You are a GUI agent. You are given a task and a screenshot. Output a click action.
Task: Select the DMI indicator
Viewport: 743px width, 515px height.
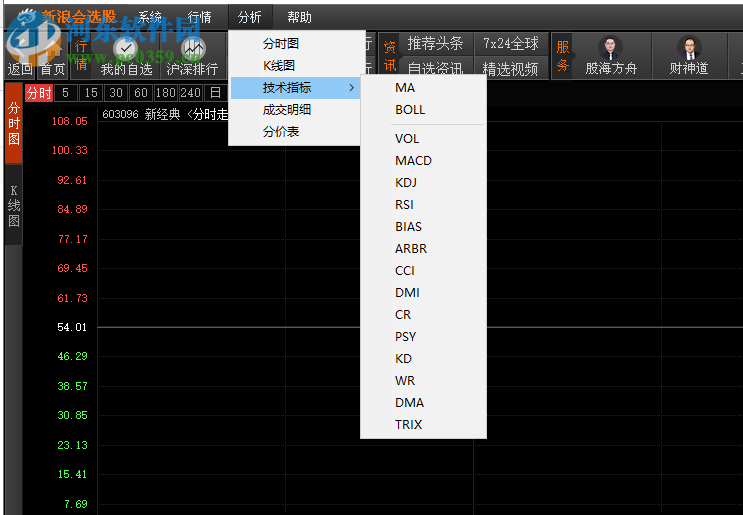click(423, 292)
